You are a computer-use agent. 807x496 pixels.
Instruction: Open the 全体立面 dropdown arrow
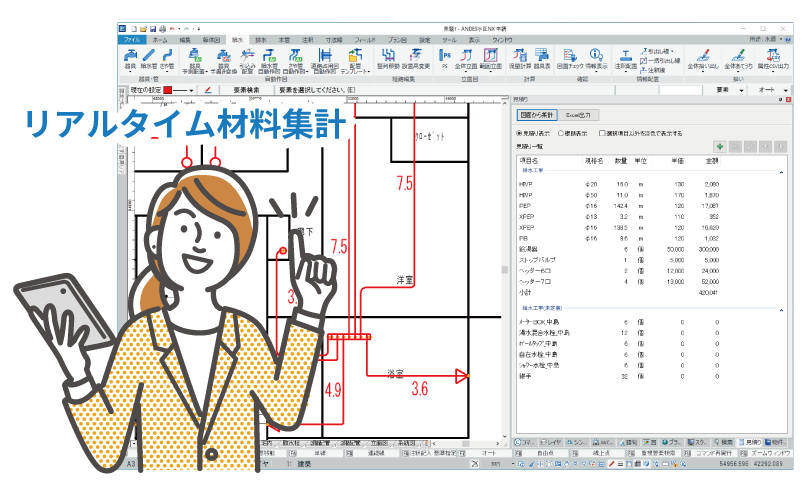[466, 72]
